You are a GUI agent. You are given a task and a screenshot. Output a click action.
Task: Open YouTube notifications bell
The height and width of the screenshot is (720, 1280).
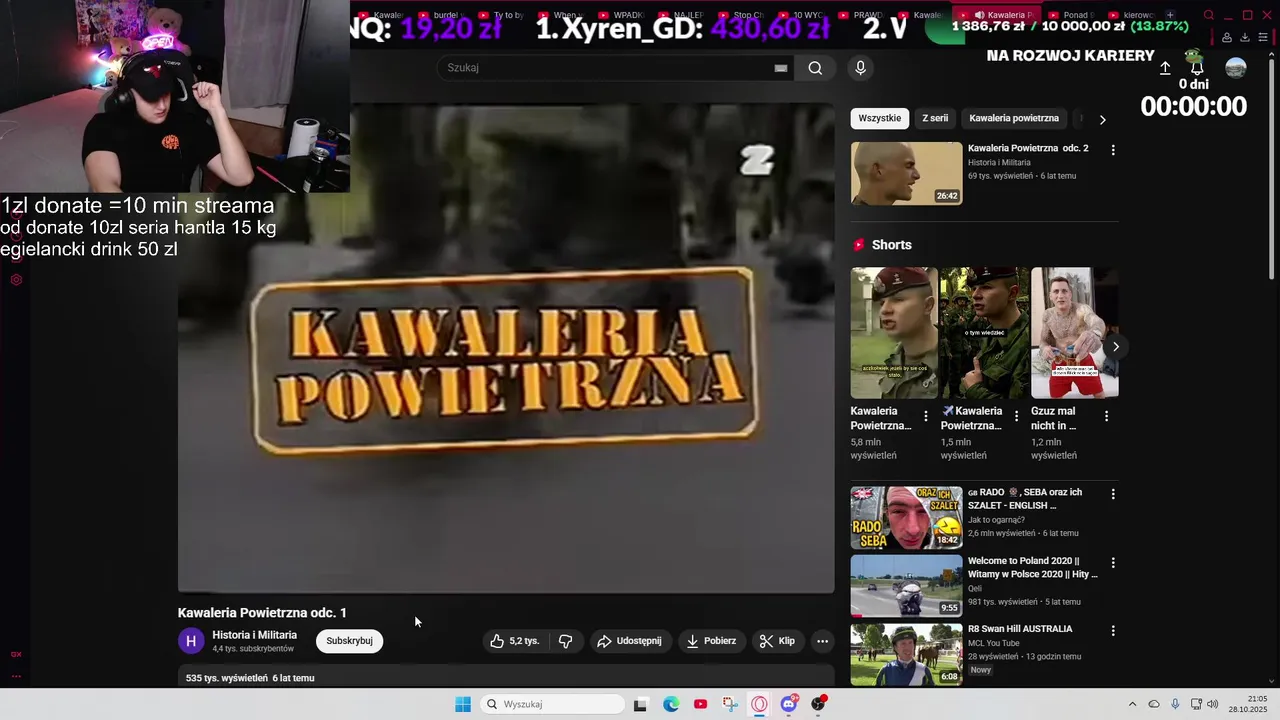click(1196, 67)
